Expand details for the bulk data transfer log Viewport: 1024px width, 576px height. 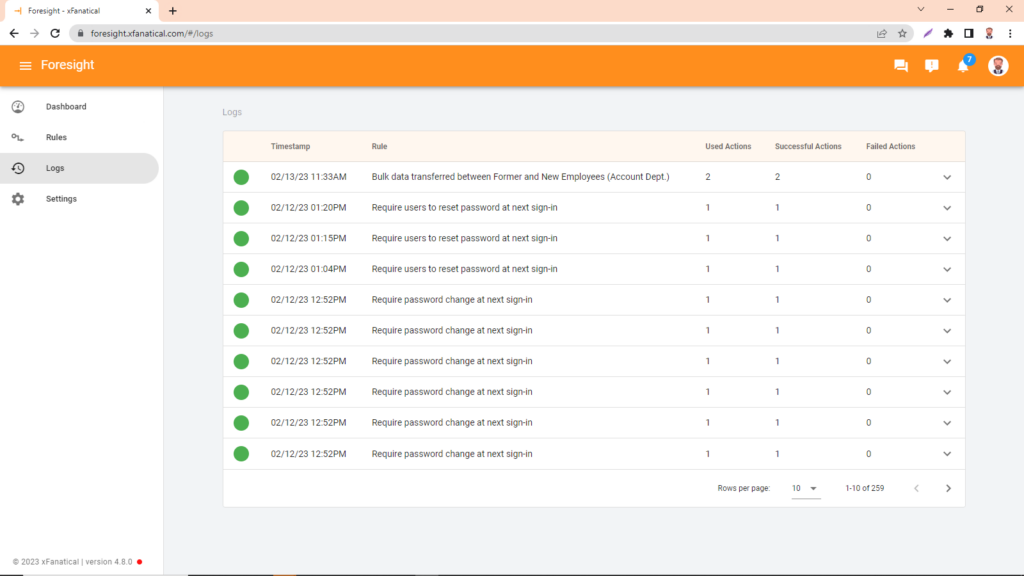pyautogui.click(x=946, y=177)
